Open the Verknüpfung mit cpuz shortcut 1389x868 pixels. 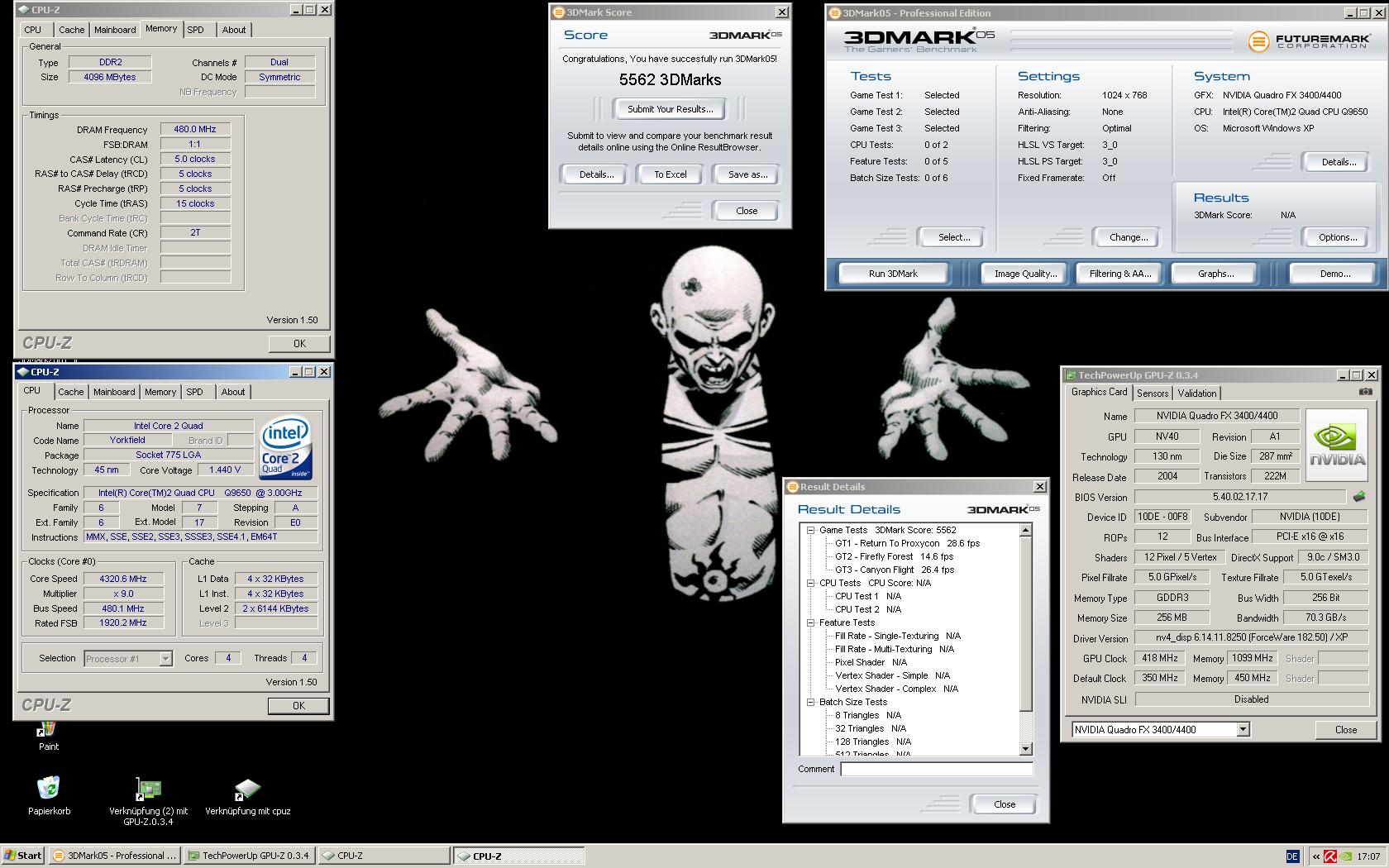pos(247,796)
